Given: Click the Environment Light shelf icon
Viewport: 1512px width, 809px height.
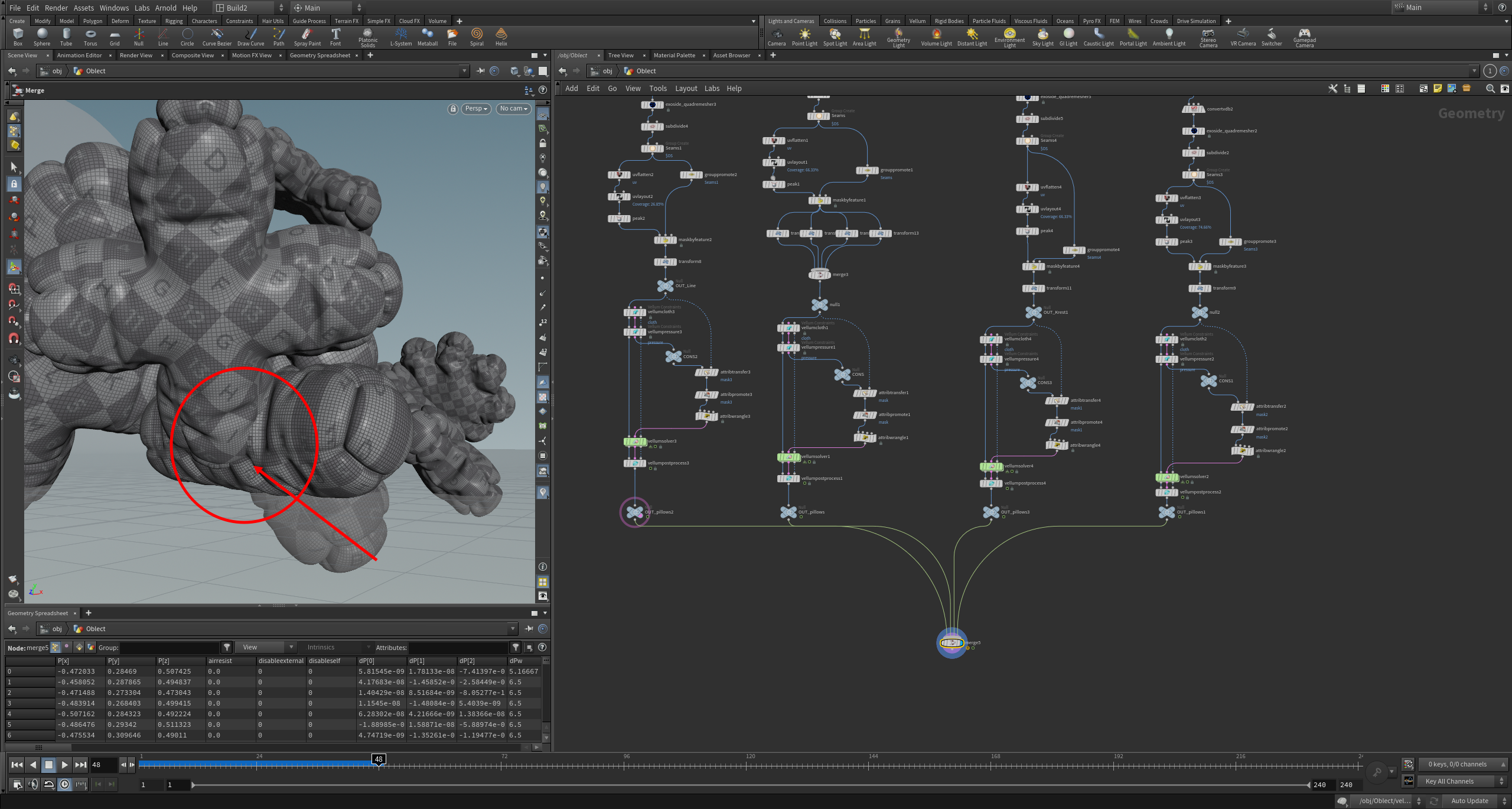Looking at the screenshot, I should tap(1009, 37).
